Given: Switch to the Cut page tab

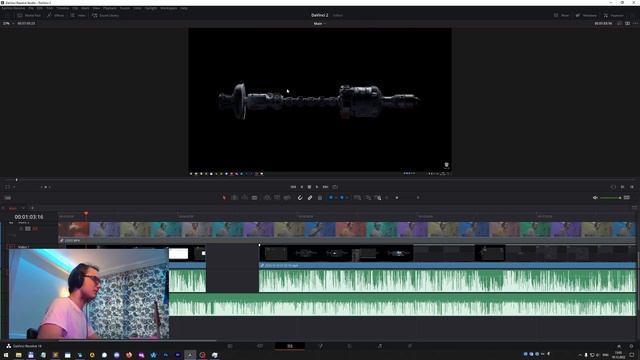Looking at the screenshot, I should (x=260, y=346).
